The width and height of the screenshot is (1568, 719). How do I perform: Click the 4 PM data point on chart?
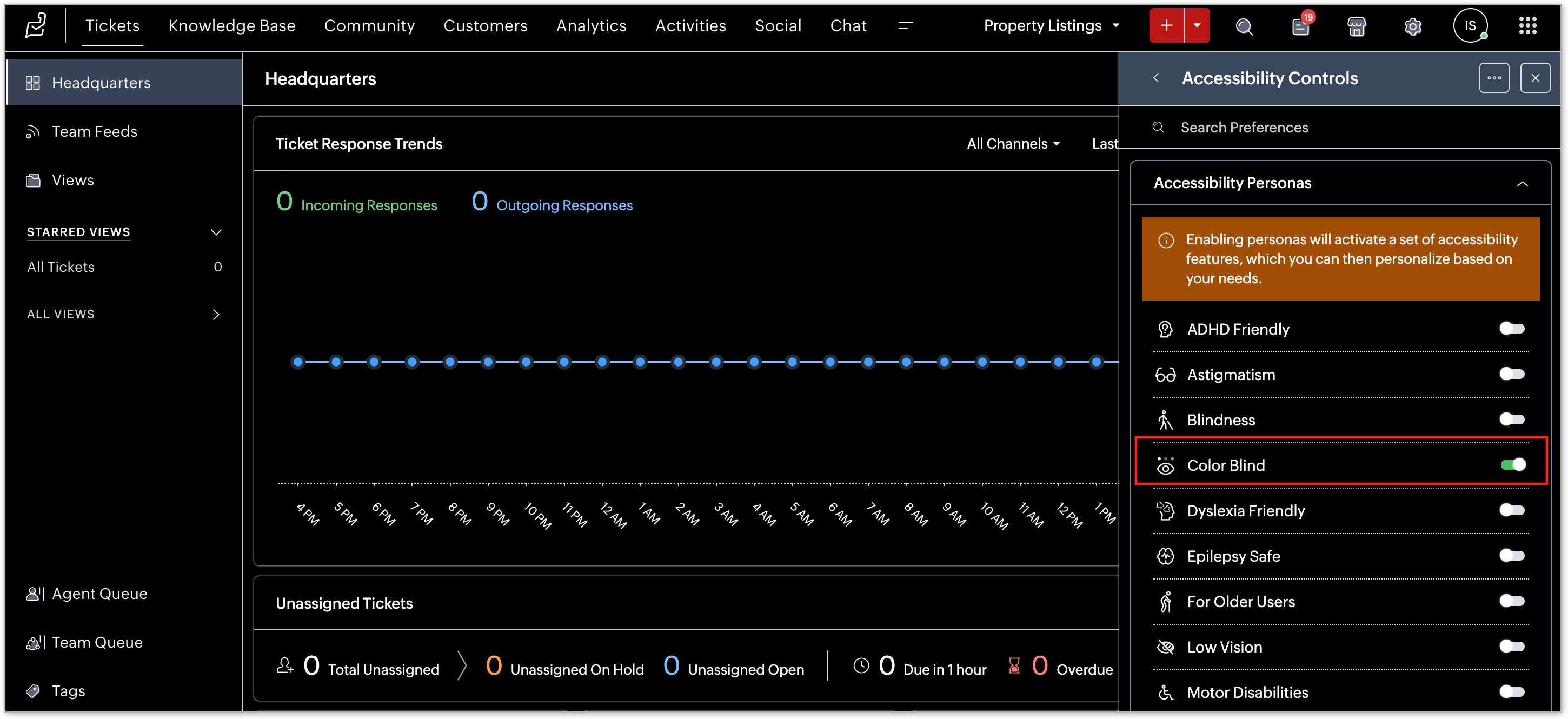pos(298,362)
